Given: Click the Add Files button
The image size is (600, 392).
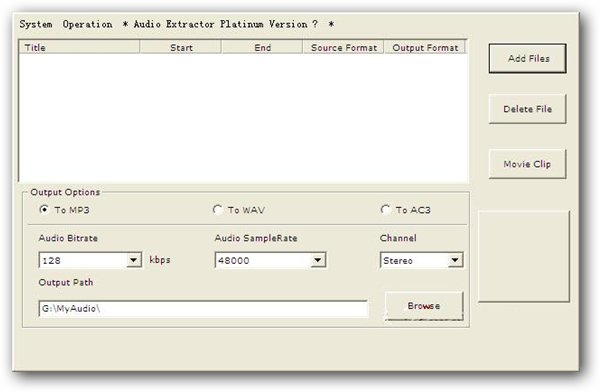Looking at the screenshot, I should 528,58.
